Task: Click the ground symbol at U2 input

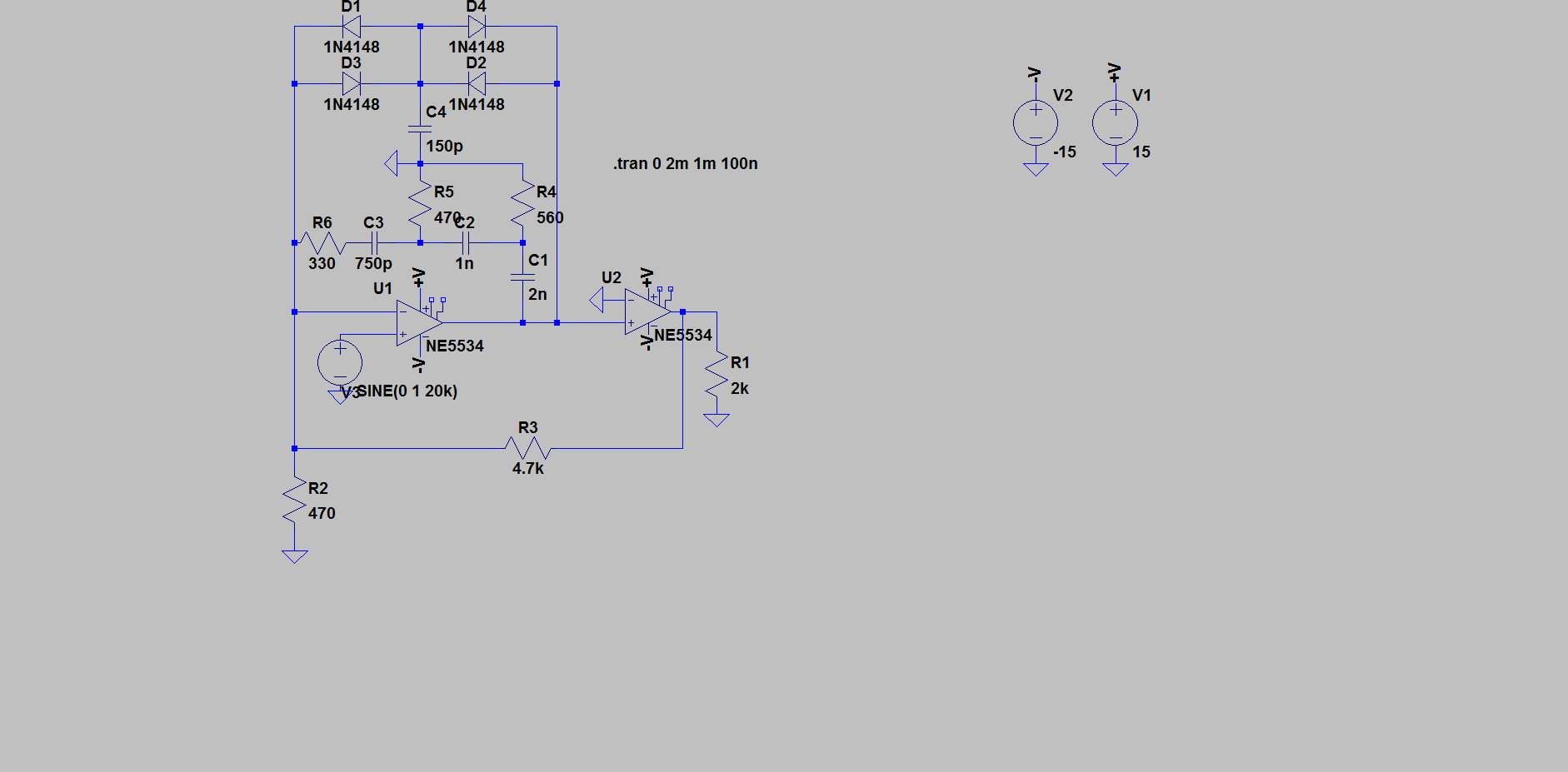Action: tap(596, 300)
